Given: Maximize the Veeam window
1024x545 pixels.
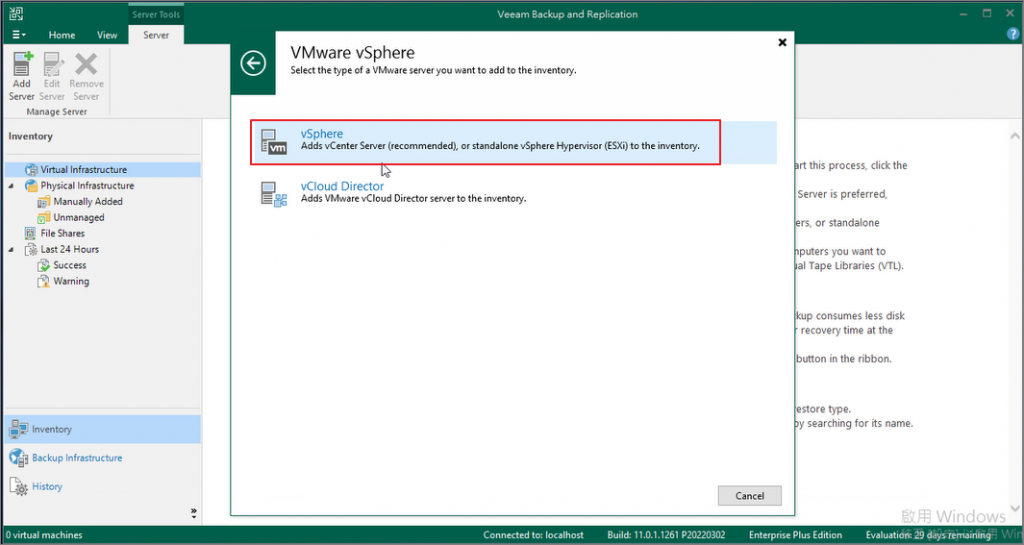Looking at the screenshot, I should (987, 14).
